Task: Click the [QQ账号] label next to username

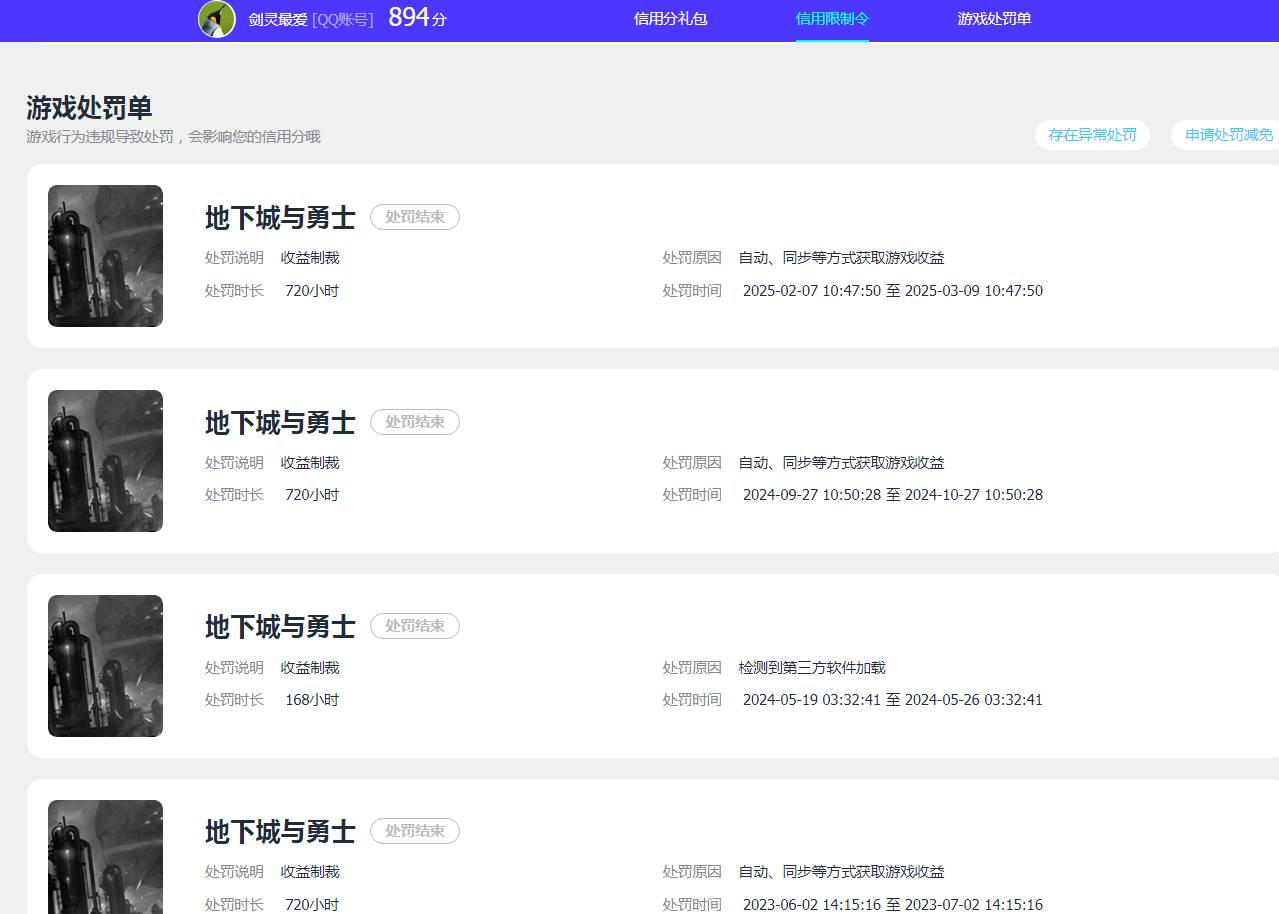Action: point(341,20)
